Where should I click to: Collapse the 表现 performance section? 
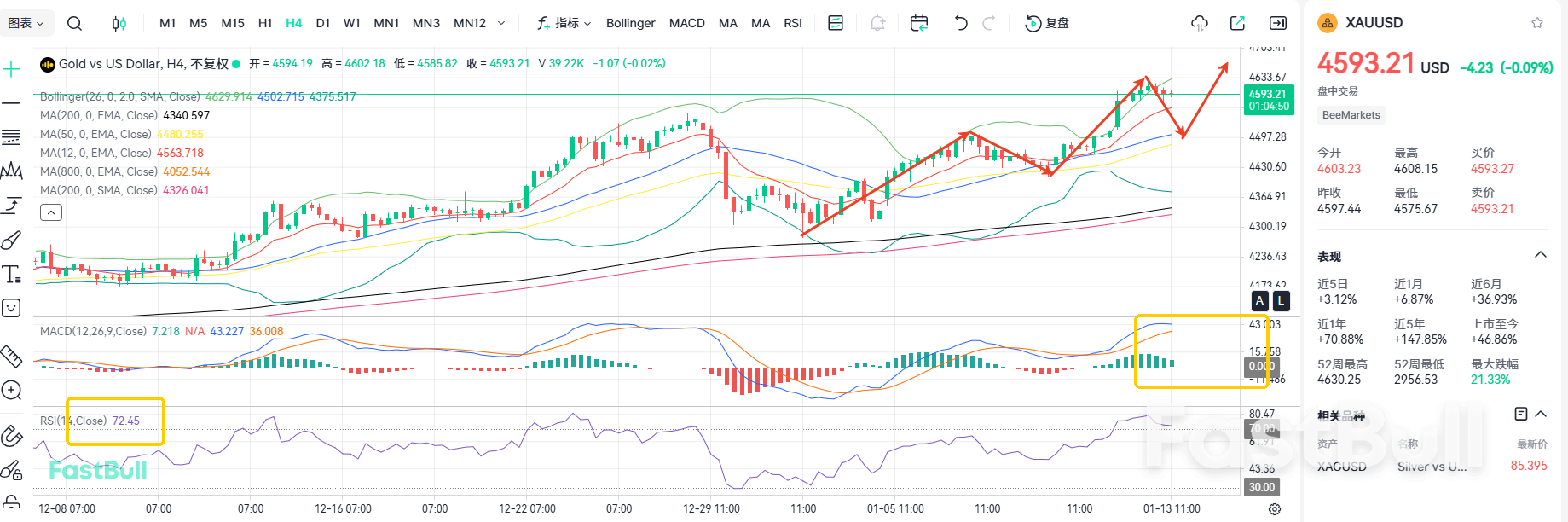coord(1540,255)
